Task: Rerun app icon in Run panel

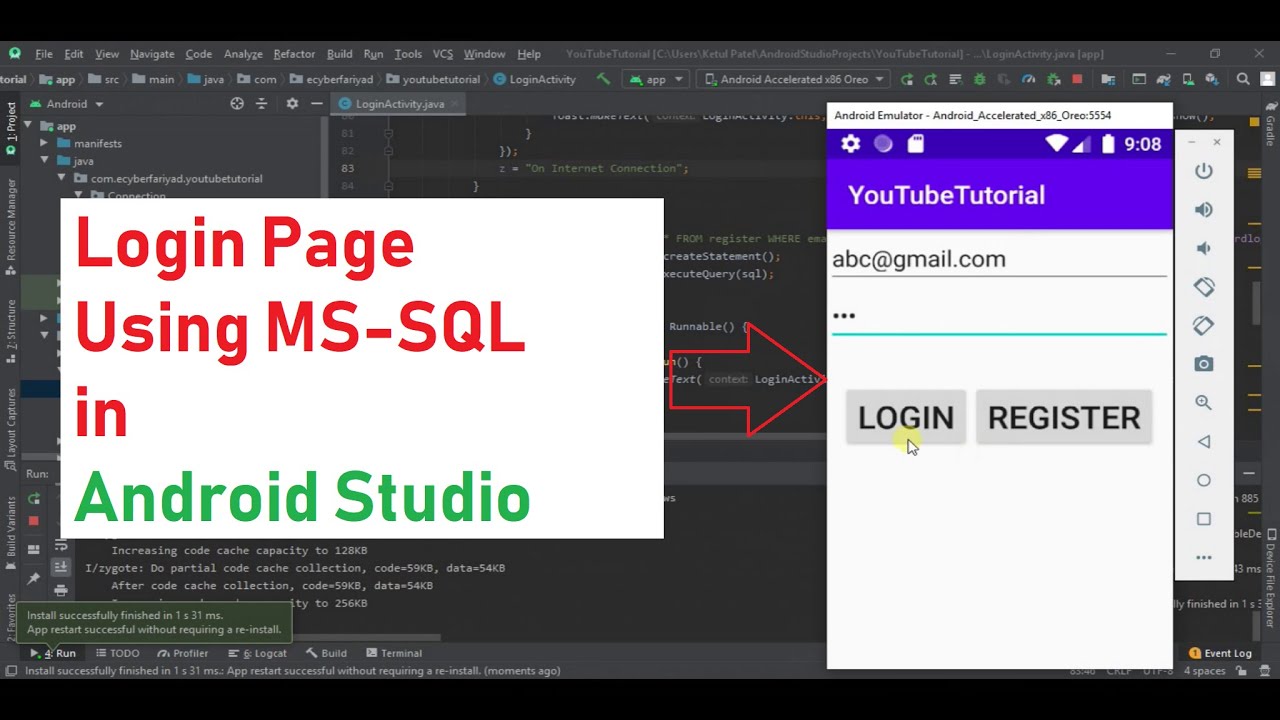Action: point(33,498)
